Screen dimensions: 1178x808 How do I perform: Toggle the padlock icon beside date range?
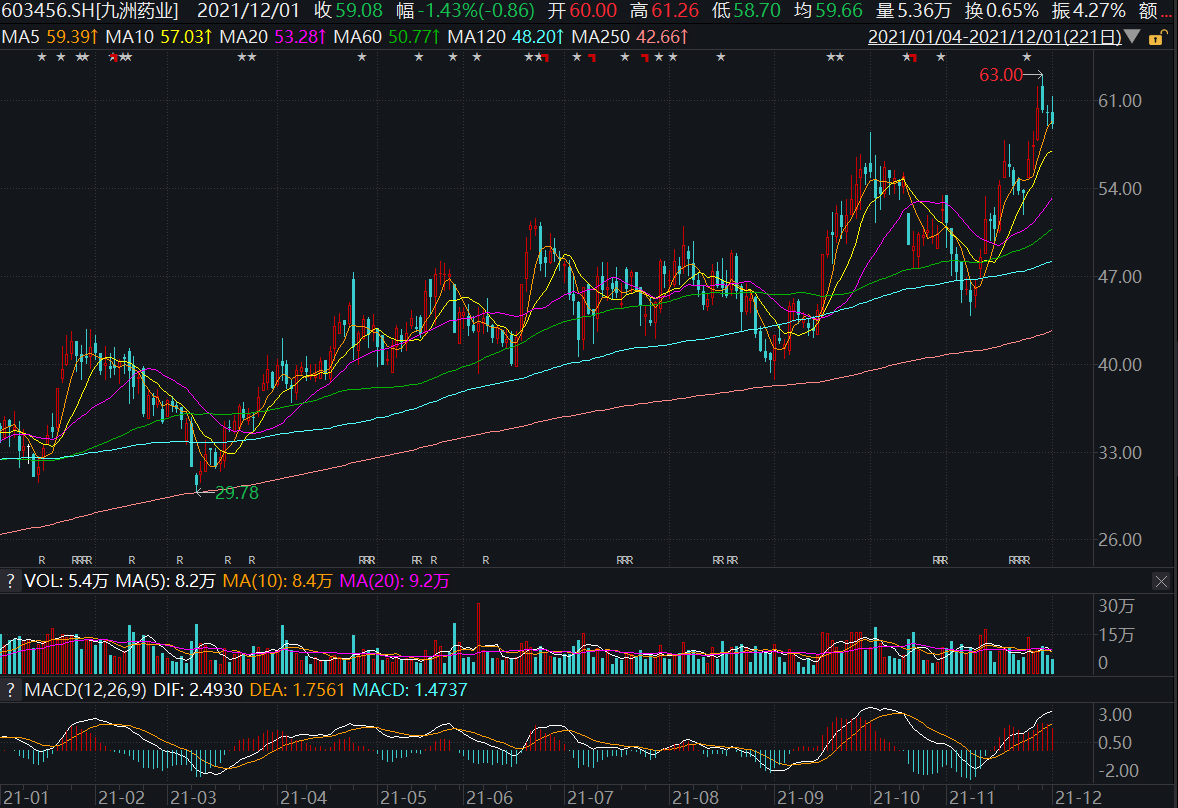coord(1156,38)
